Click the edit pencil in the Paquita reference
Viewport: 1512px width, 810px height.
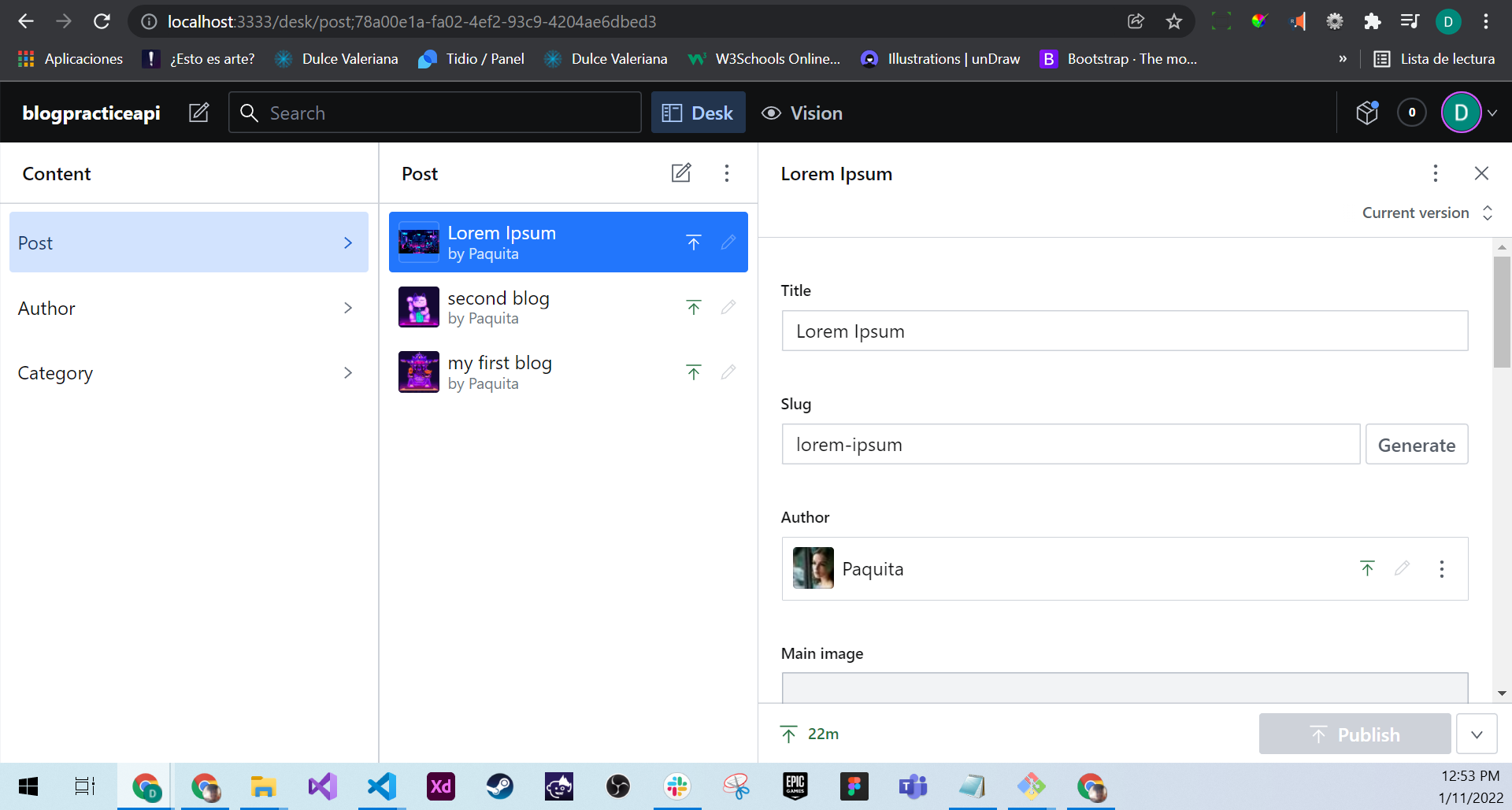point(1403,568)
